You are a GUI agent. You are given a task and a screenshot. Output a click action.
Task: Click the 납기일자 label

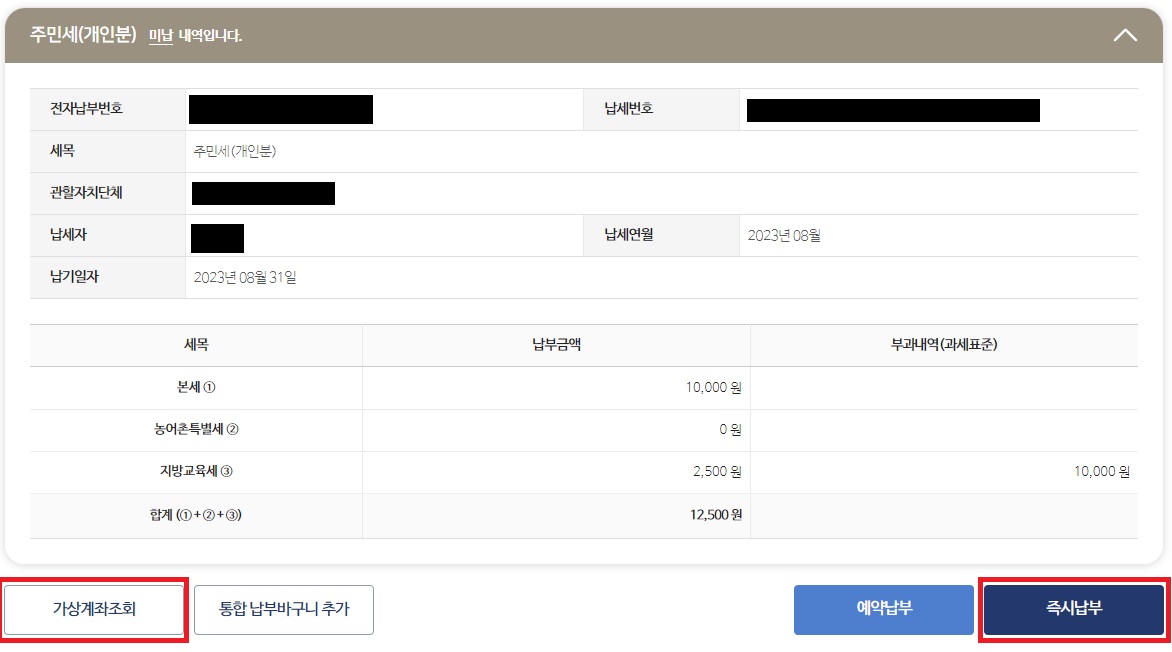pyautogui.click(x=74, y=277)
